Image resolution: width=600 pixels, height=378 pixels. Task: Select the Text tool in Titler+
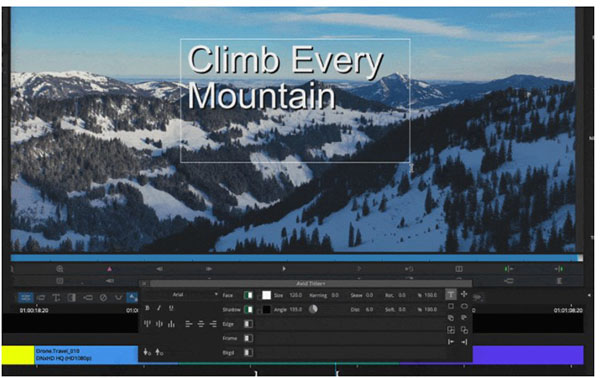451,295
